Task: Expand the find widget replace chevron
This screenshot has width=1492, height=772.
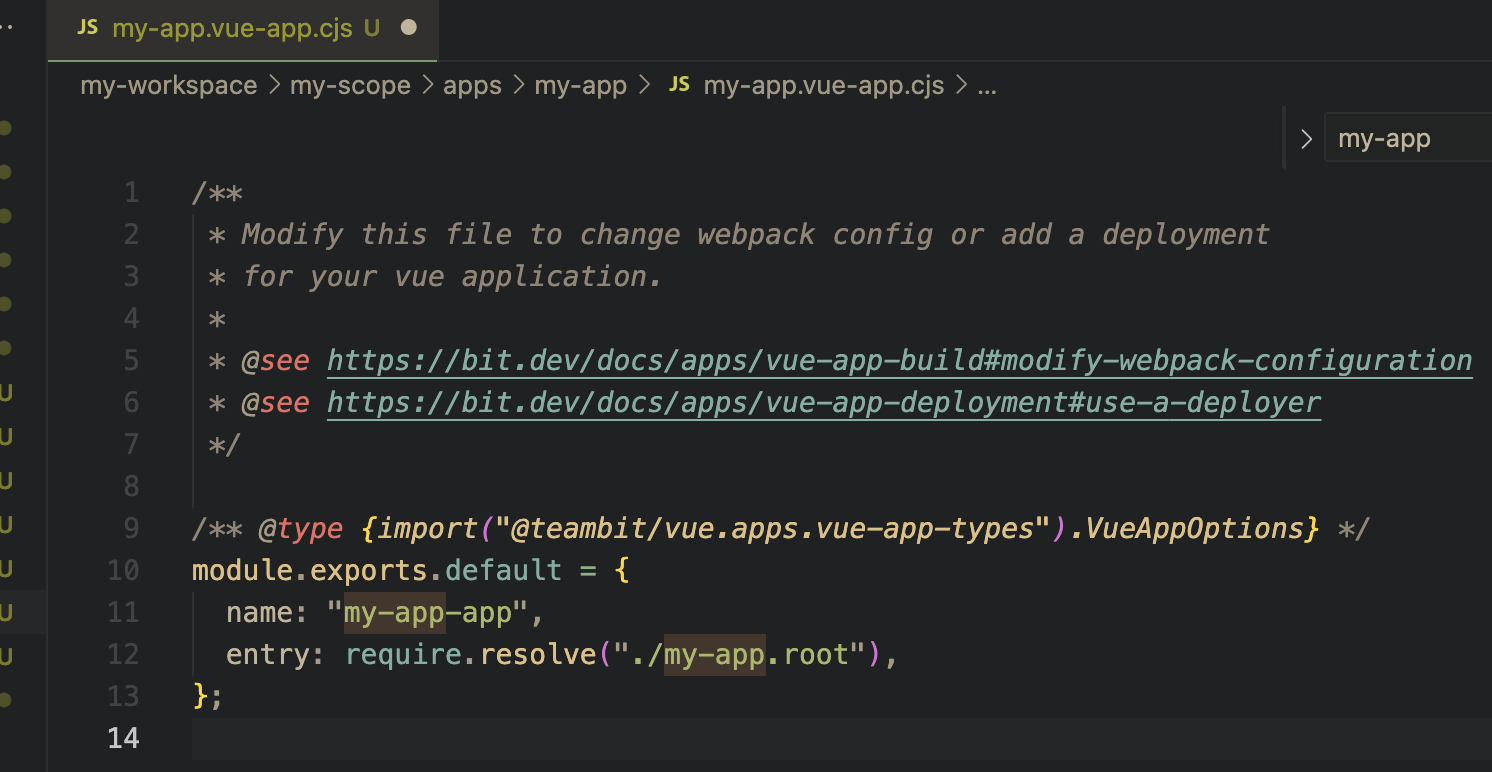Action: [x=1306, y=139]
